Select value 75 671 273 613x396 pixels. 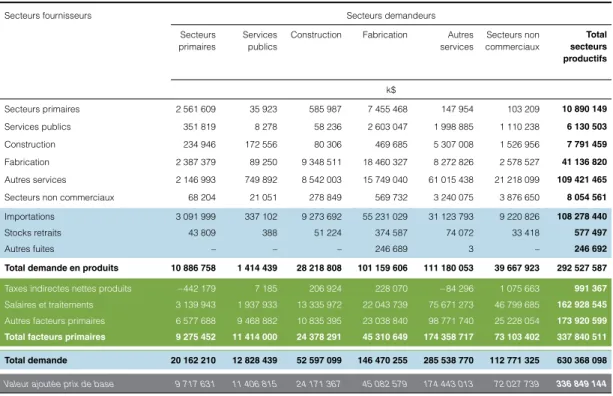click(451, 305)
